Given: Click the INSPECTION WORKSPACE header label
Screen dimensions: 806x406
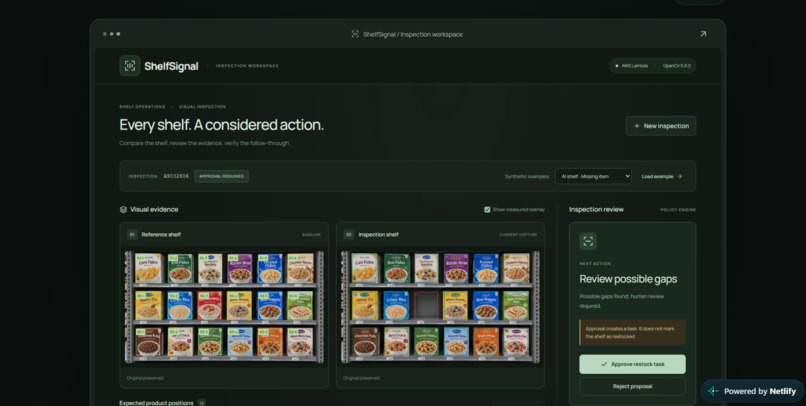Looking at the screenshot, I should pyautogui.click(x=247, y=66).
